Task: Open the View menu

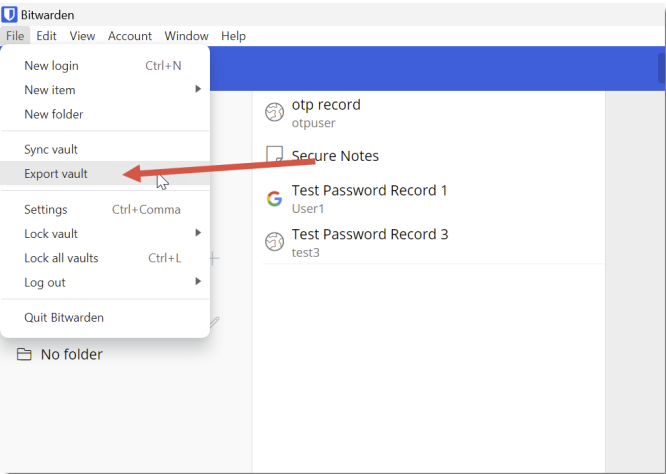Action: (x=82, y=36)
